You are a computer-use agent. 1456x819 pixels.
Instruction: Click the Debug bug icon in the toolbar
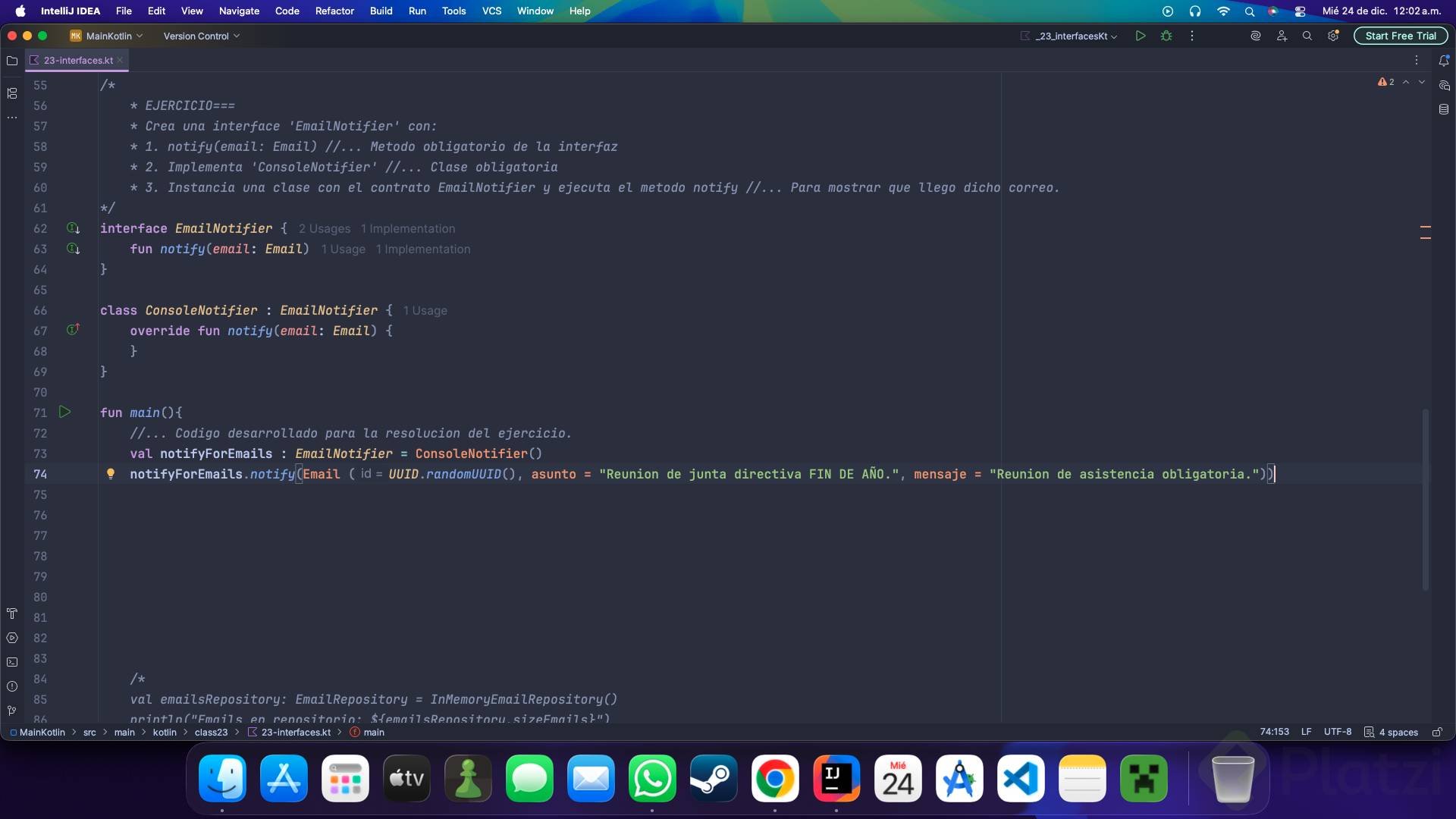tap(1166, 36)
